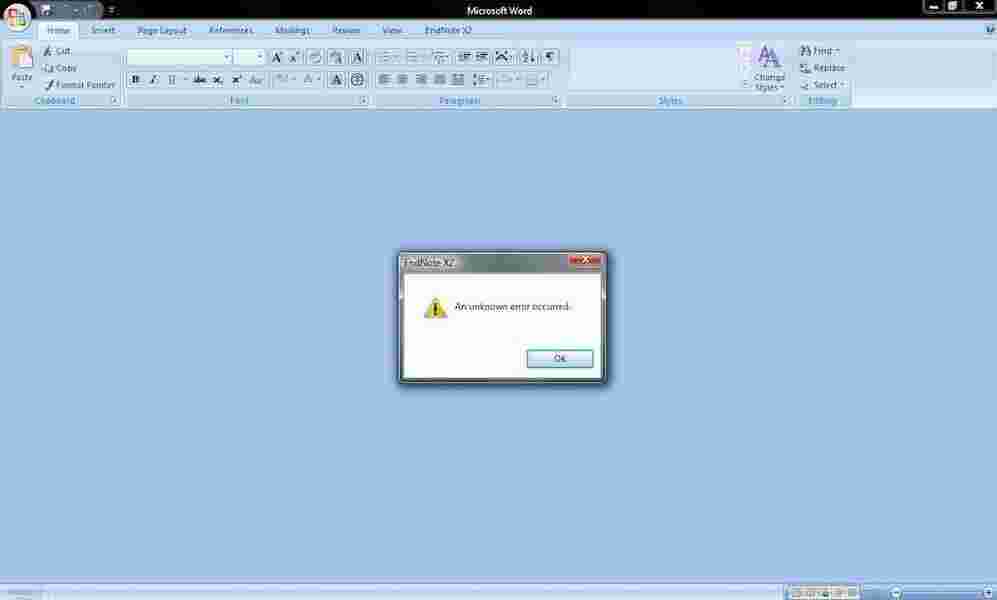
Task: Click the Grow Font icon
Action: [x=277, y=57]
